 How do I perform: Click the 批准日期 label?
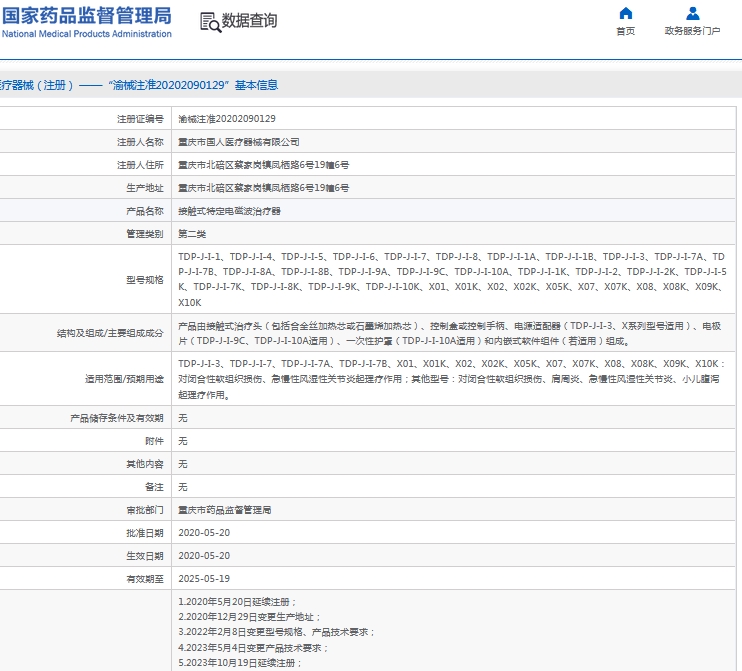tap(145, 533)
